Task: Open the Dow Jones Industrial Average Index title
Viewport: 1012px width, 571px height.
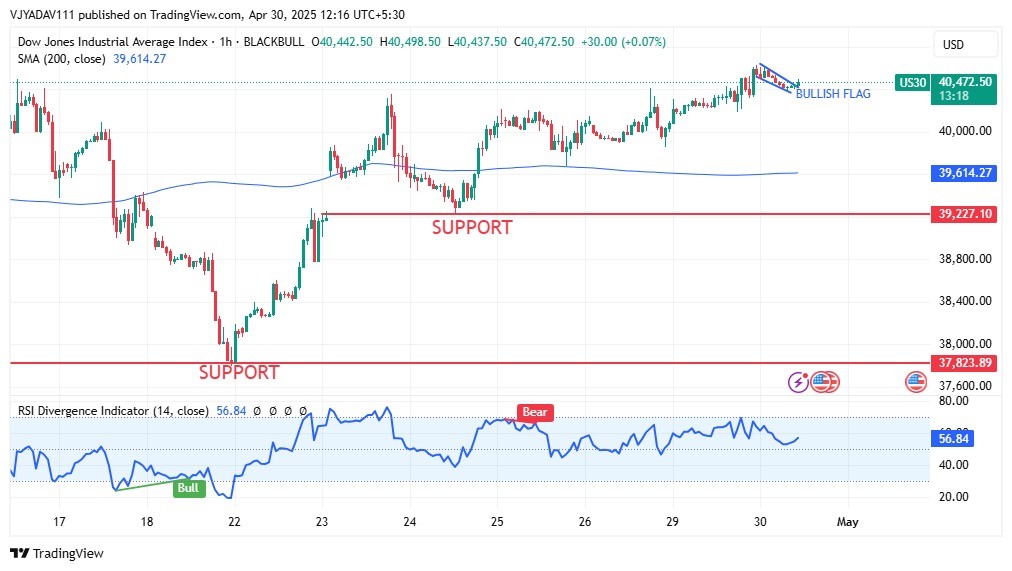Action: [x=112, y=42]
